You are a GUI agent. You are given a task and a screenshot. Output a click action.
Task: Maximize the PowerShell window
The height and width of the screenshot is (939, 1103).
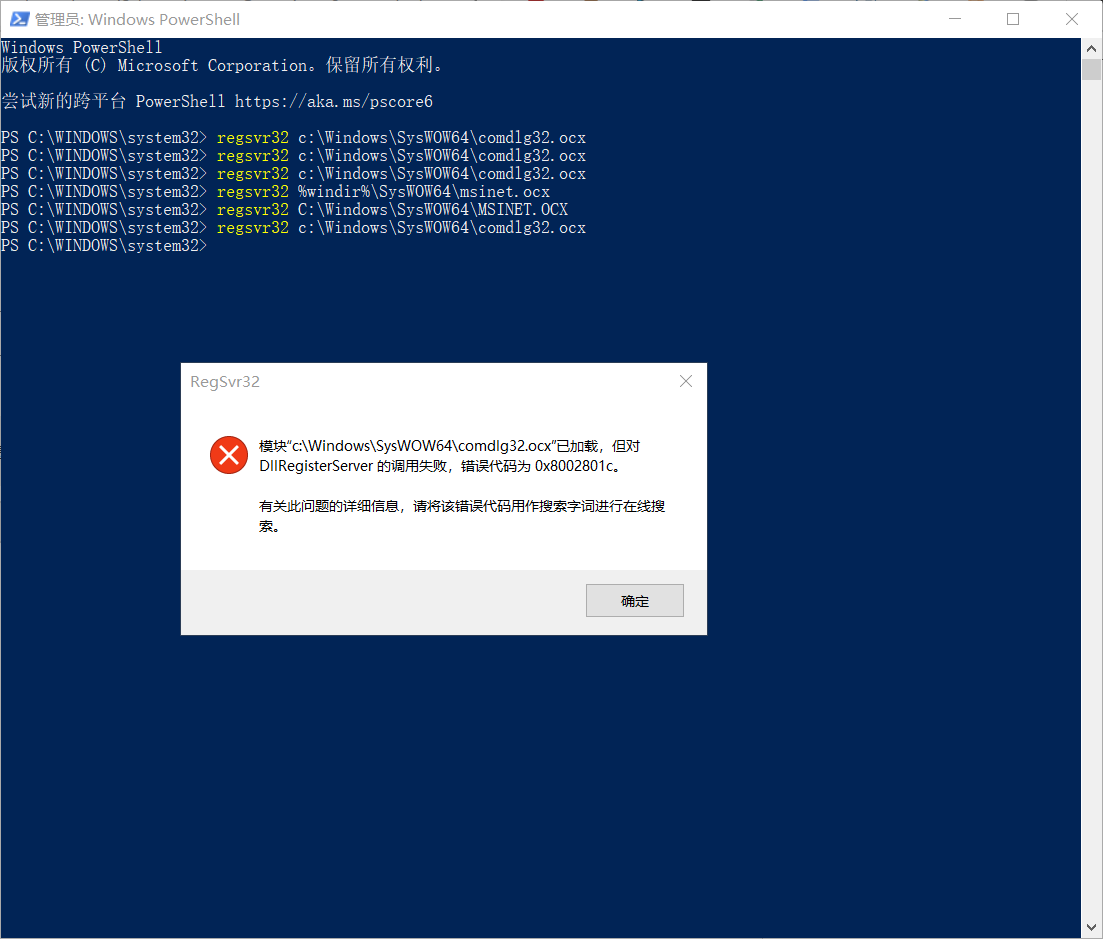pos(1013,19)
